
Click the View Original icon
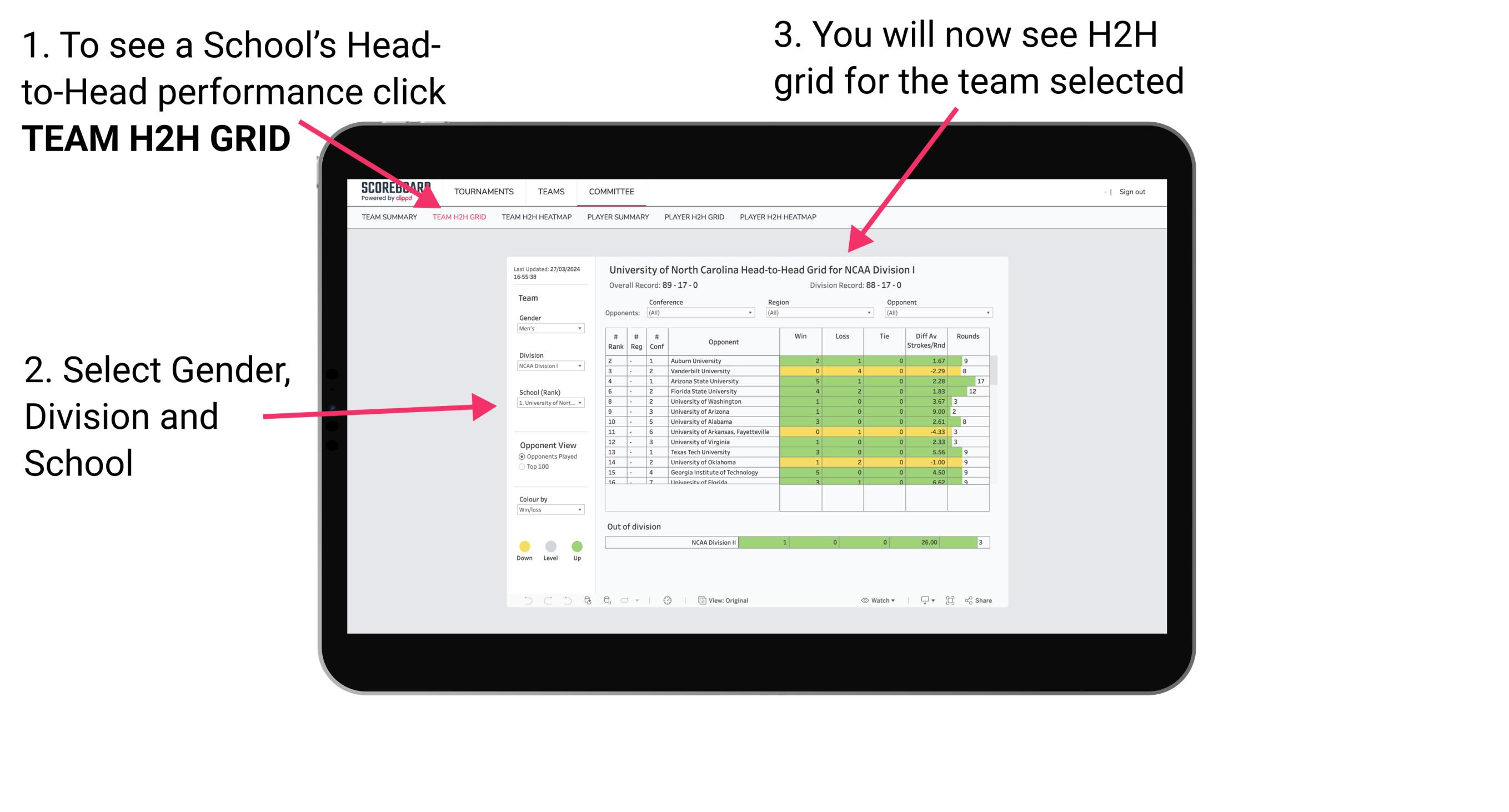tap(700, 599)
